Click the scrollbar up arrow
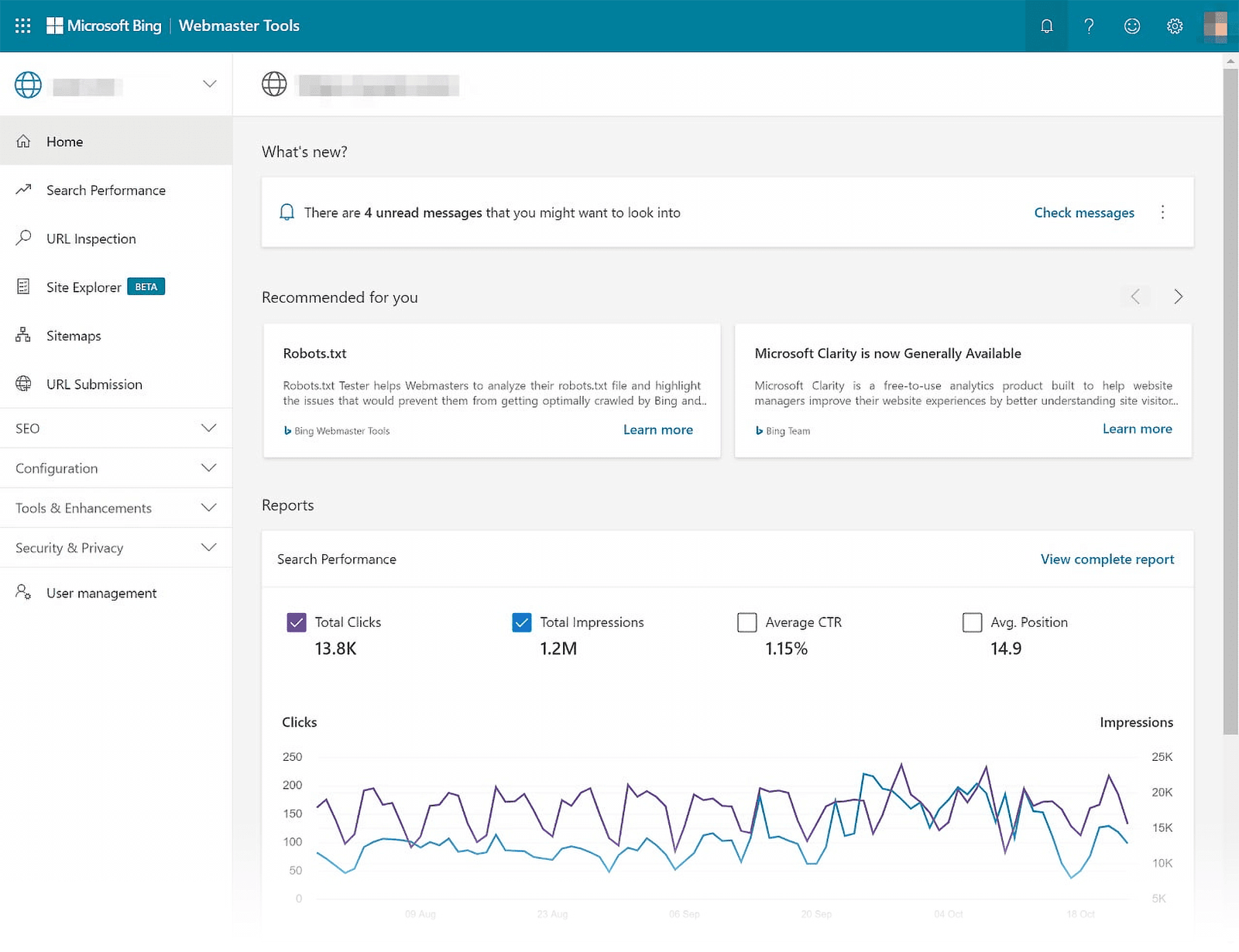This screenshot has width=1239, height=952. (1230, 60)
